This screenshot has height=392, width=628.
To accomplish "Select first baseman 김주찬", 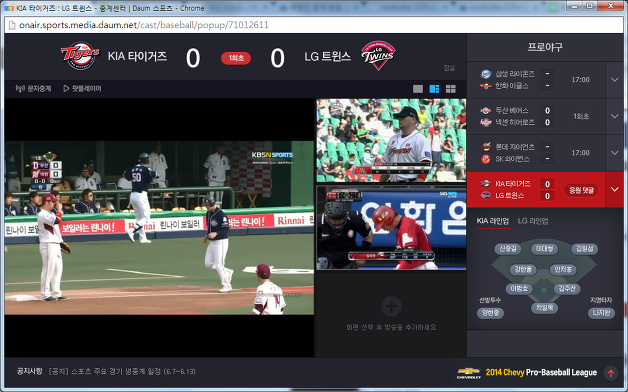I will 567,288.
